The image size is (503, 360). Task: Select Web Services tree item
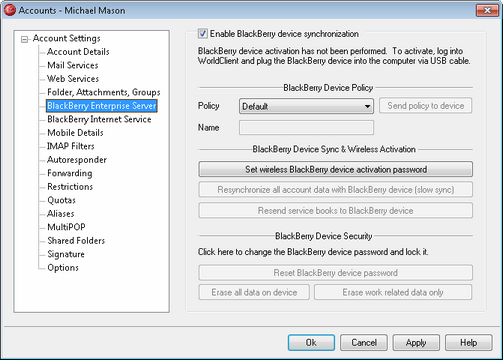click(73, 79)
